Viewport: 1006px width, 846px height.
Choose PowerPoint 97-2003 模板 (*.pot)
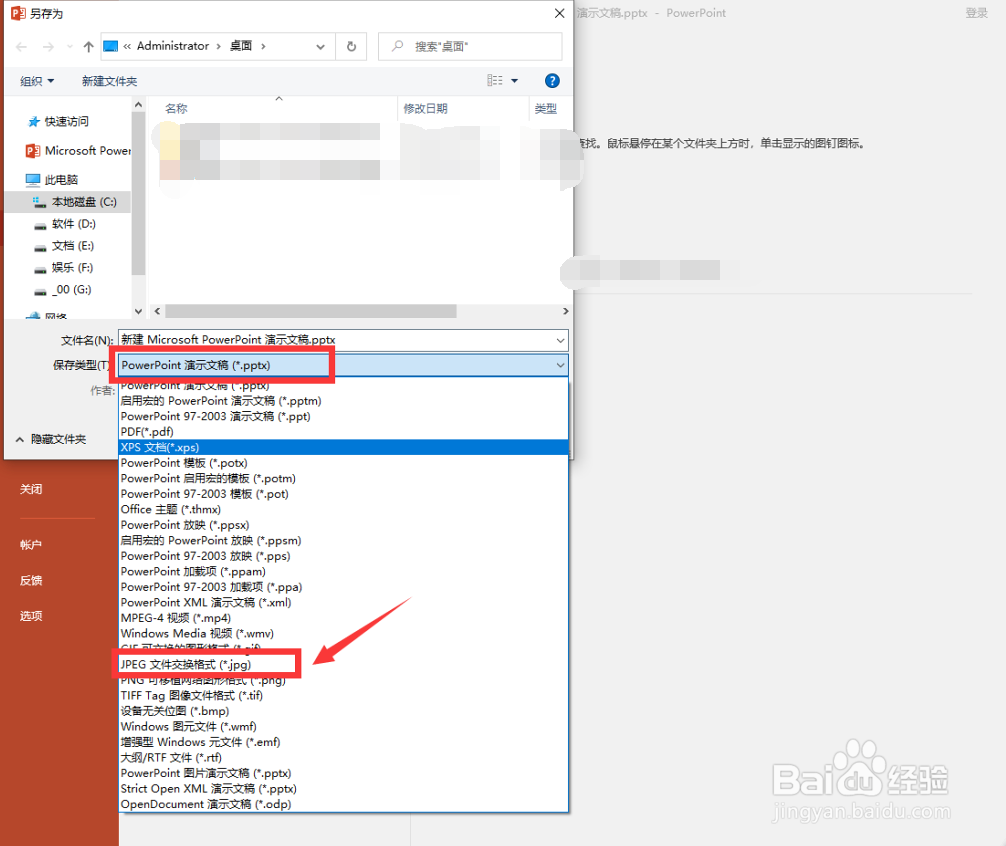click(343, 494)
